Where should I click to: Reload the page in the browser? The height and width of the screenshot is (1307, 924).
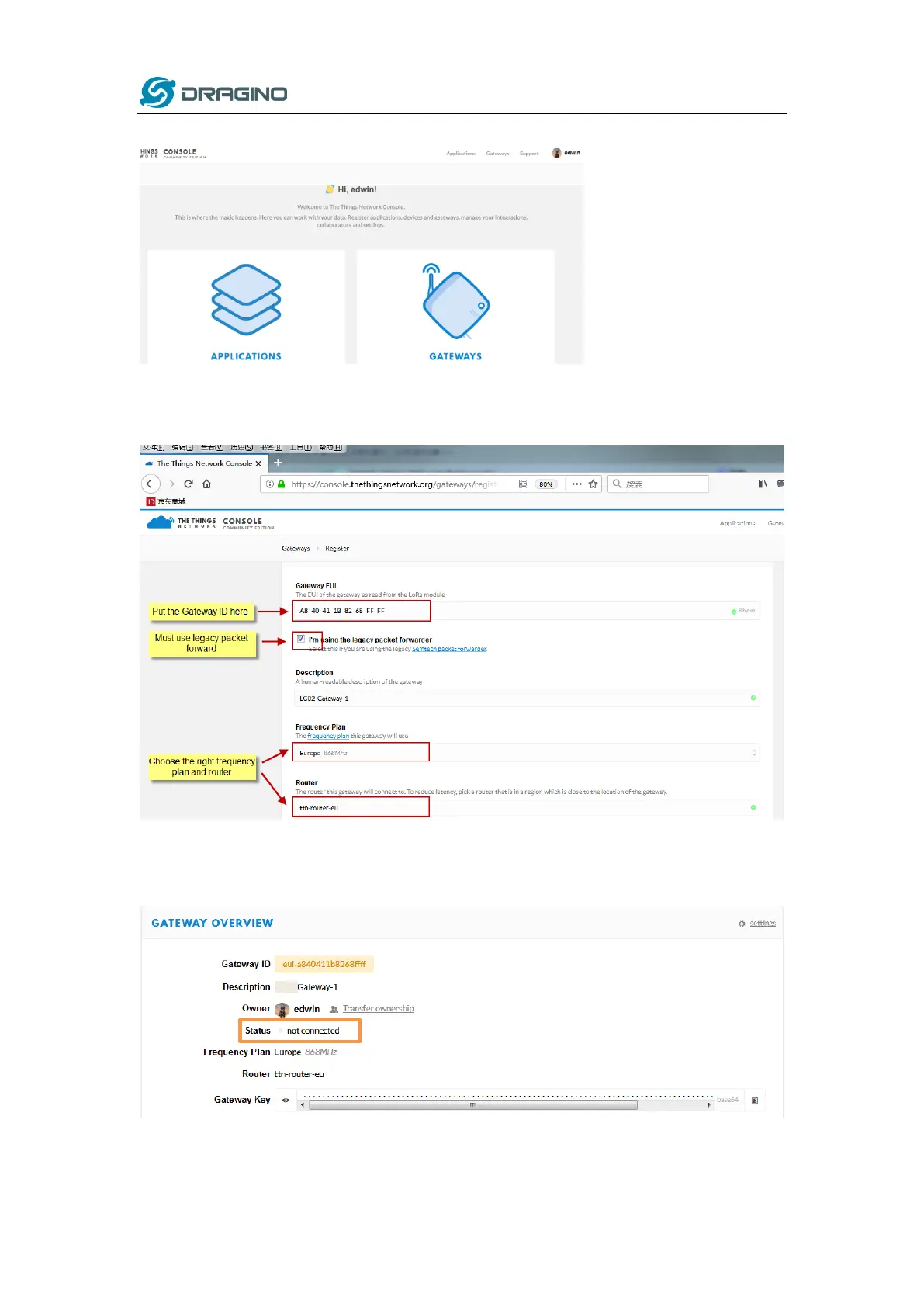click(189, 484)
